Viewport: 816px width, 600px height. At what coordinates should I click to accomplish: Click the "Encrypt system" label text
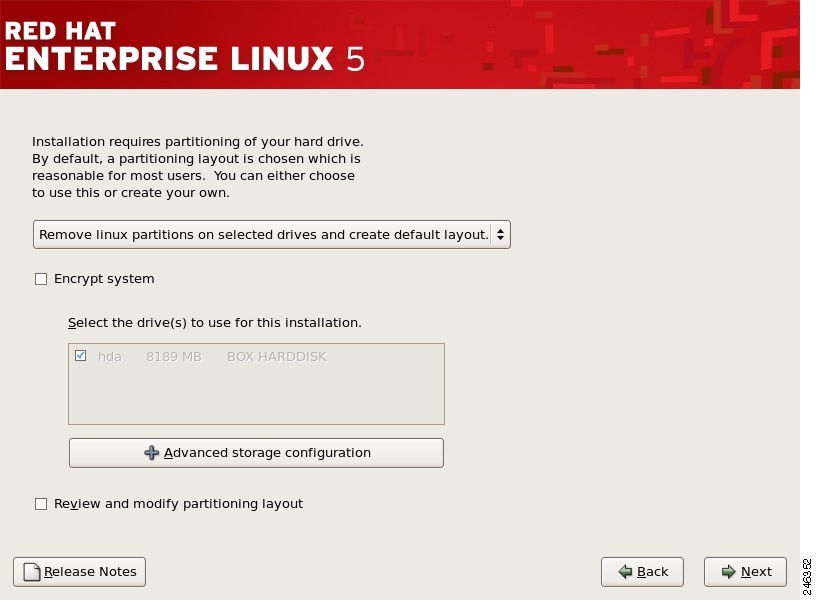coord(104,279)
